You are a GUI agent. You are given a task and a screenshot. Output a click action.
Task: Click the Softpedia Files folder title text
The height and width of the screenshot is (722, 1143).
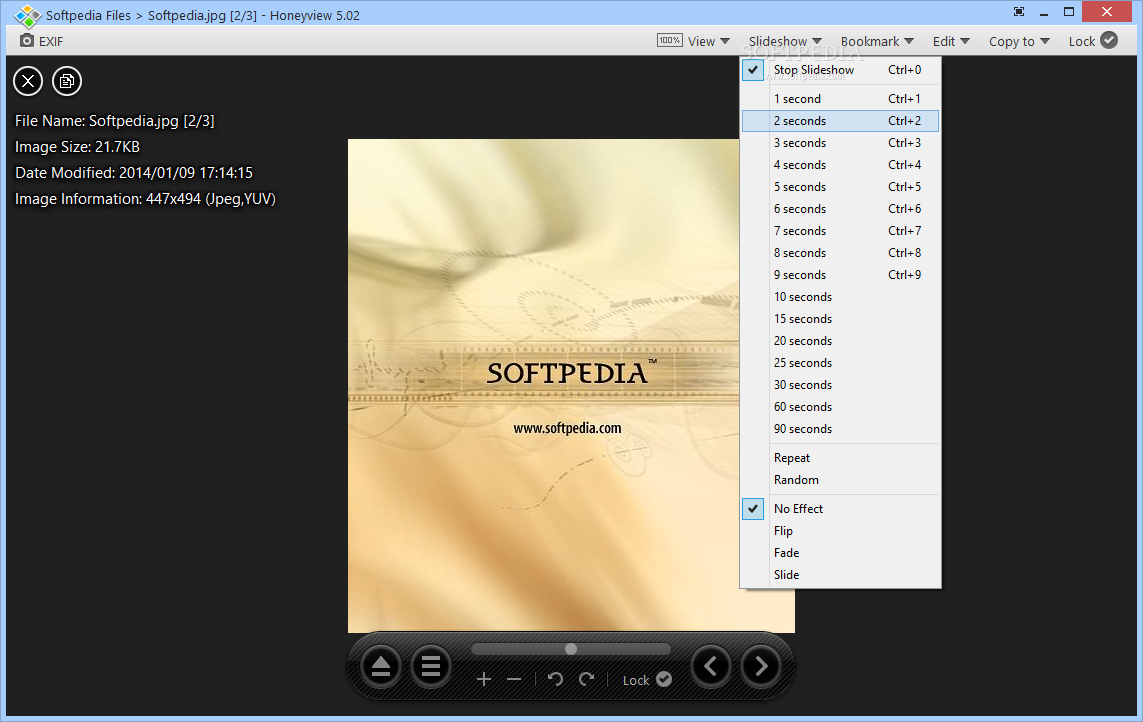88,15
